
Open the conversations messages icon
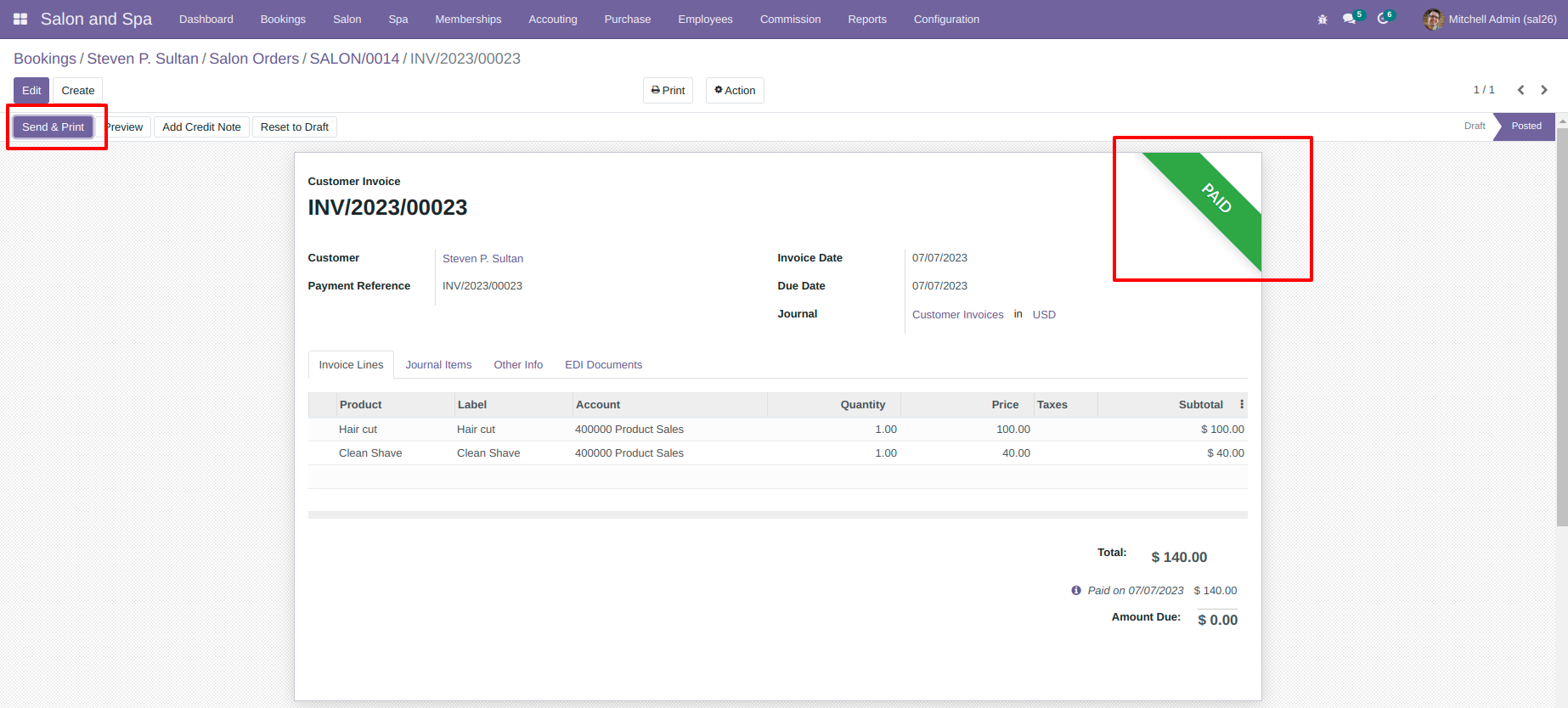click(x=1350, y=19)
